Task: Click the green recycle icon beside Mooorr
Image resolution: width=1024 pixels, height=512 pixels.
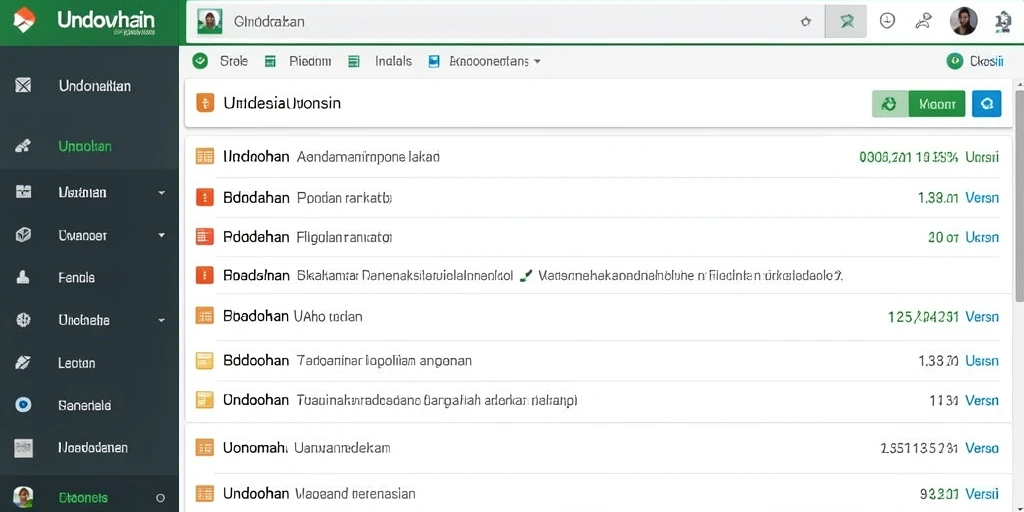Action: click(890, 103)
